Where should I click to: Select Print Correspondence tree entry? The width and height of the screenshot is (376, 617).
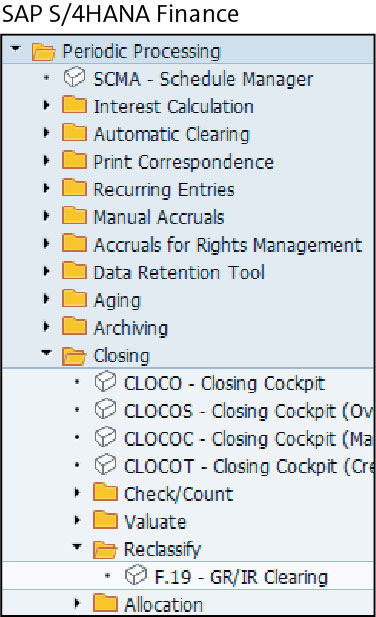tap(183, 162)
